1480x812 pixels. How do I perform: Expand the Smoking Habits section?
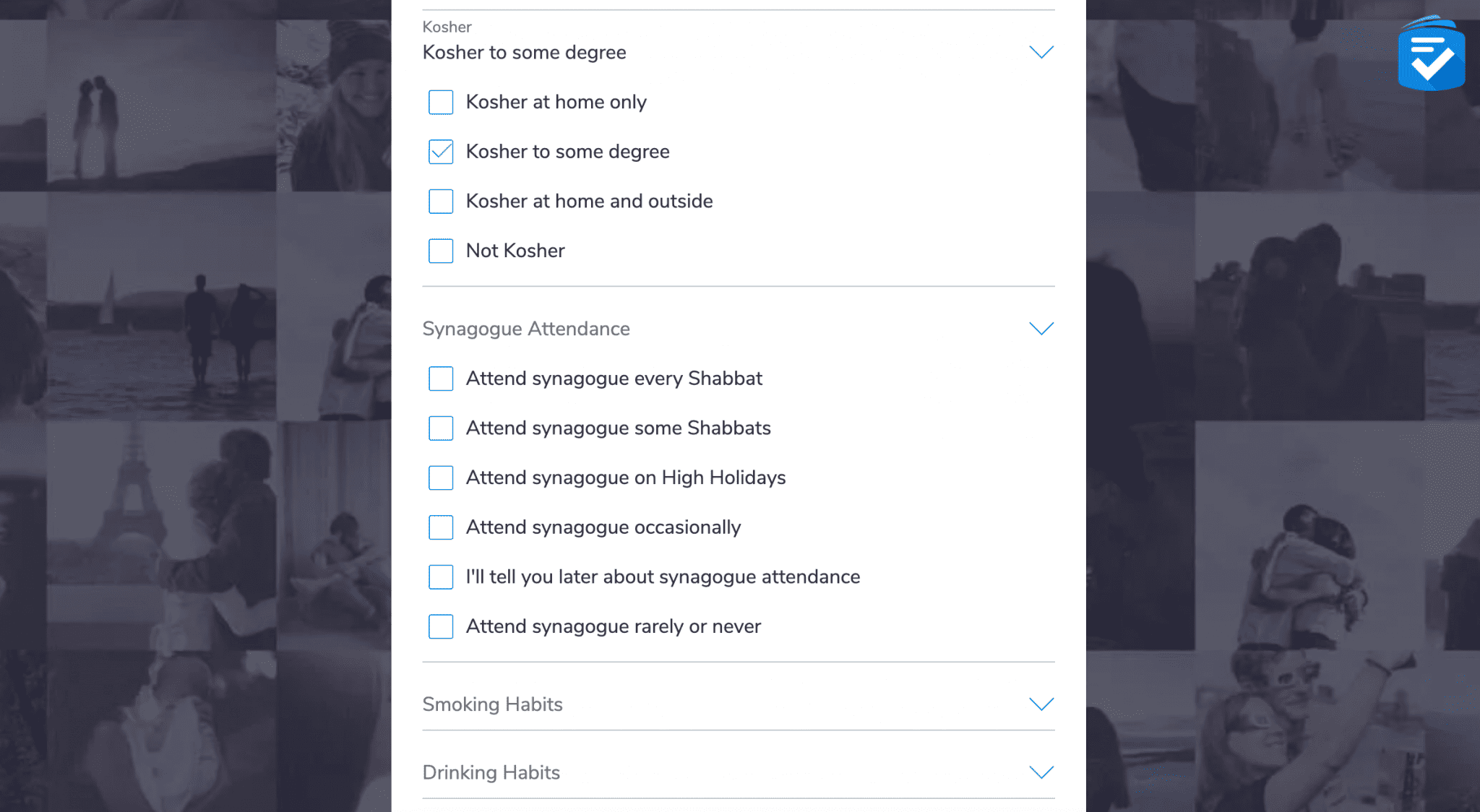[1041, 704]
